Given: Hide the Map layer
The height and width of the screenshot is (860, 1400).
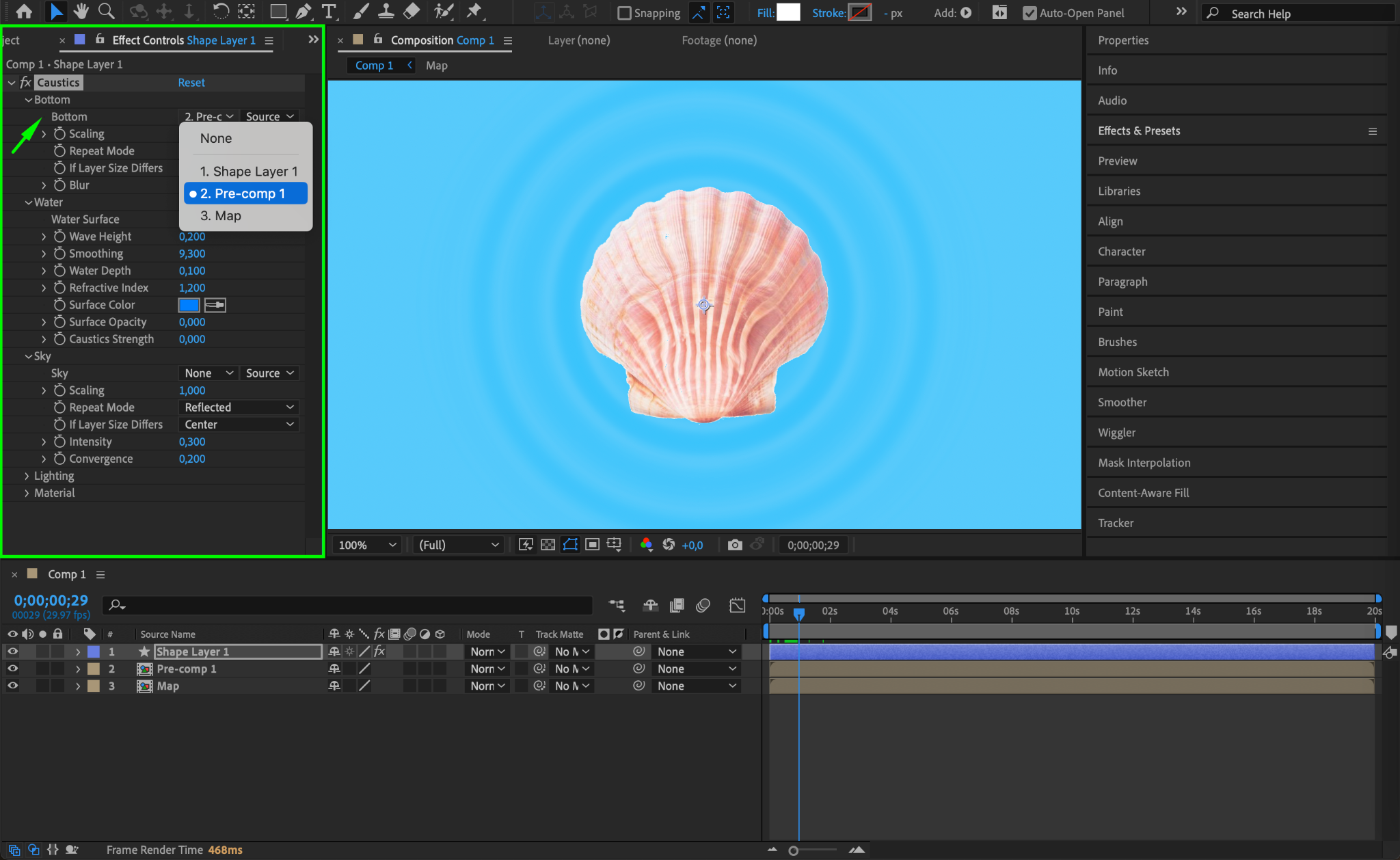Looking at the screenshot, I should 12,686.
